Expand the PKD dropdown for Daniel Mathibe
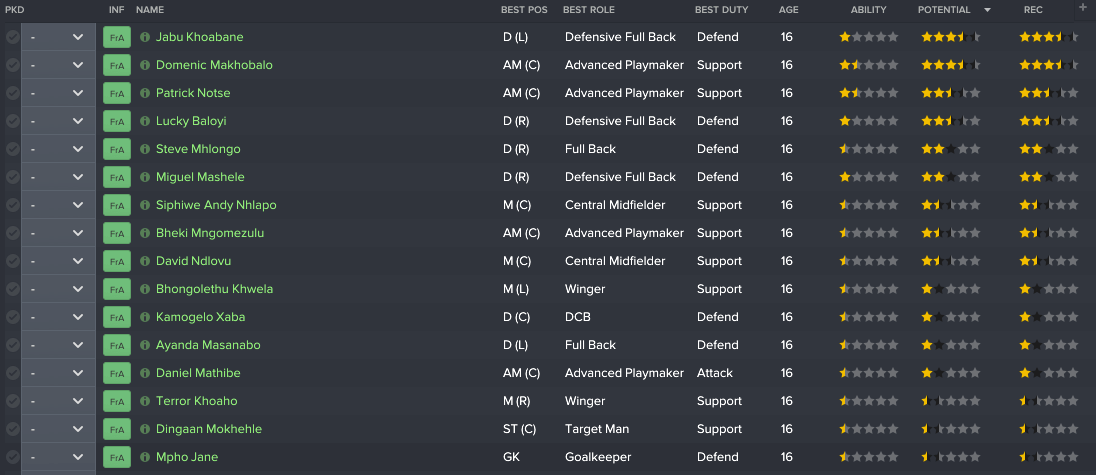 (x=58, y=373)
